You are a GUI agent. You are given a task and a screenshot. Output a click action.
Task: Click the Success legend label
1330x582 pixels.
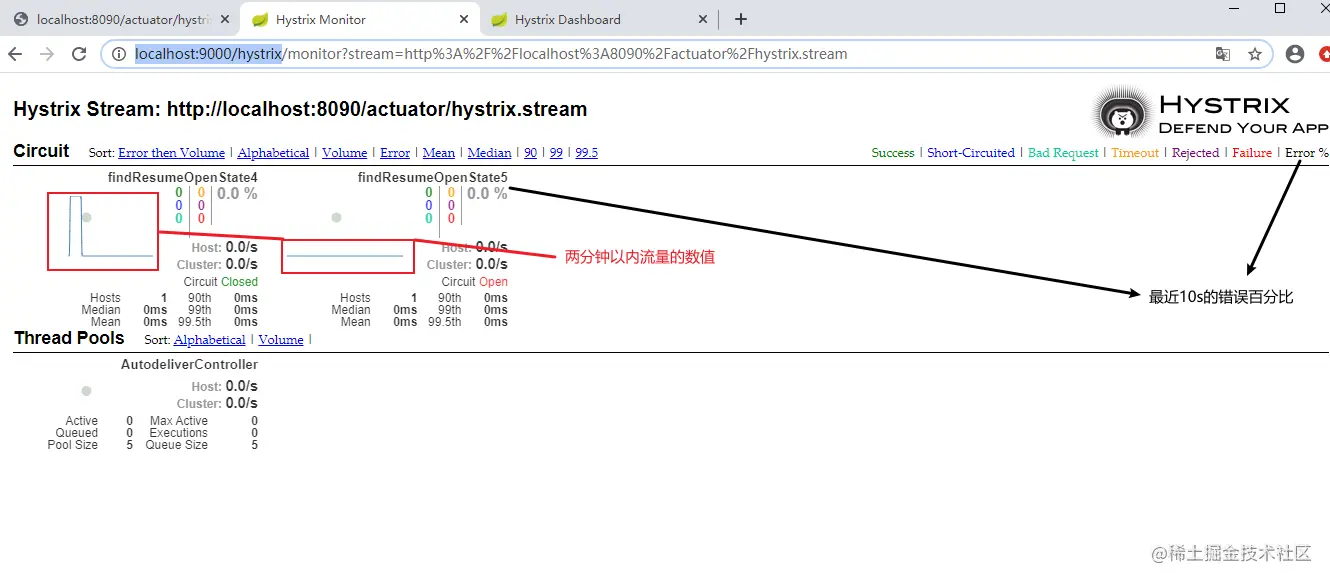(x=893, y=153)
